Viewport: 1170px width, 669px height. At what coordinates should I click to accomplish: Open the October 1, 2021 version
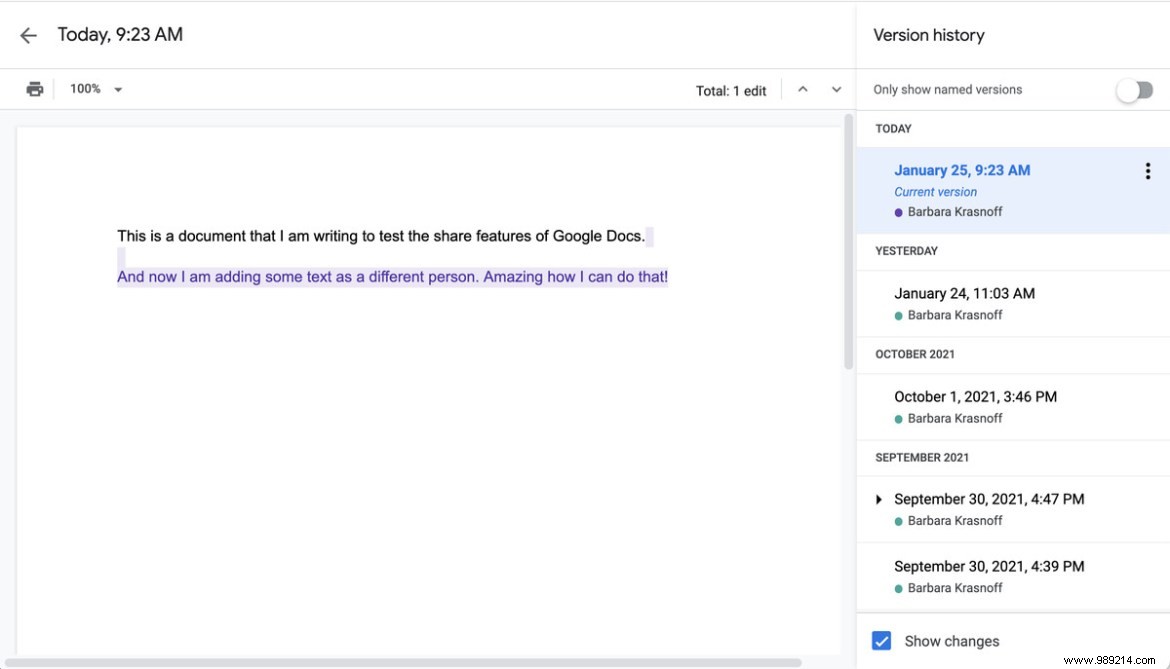[975, 396]
